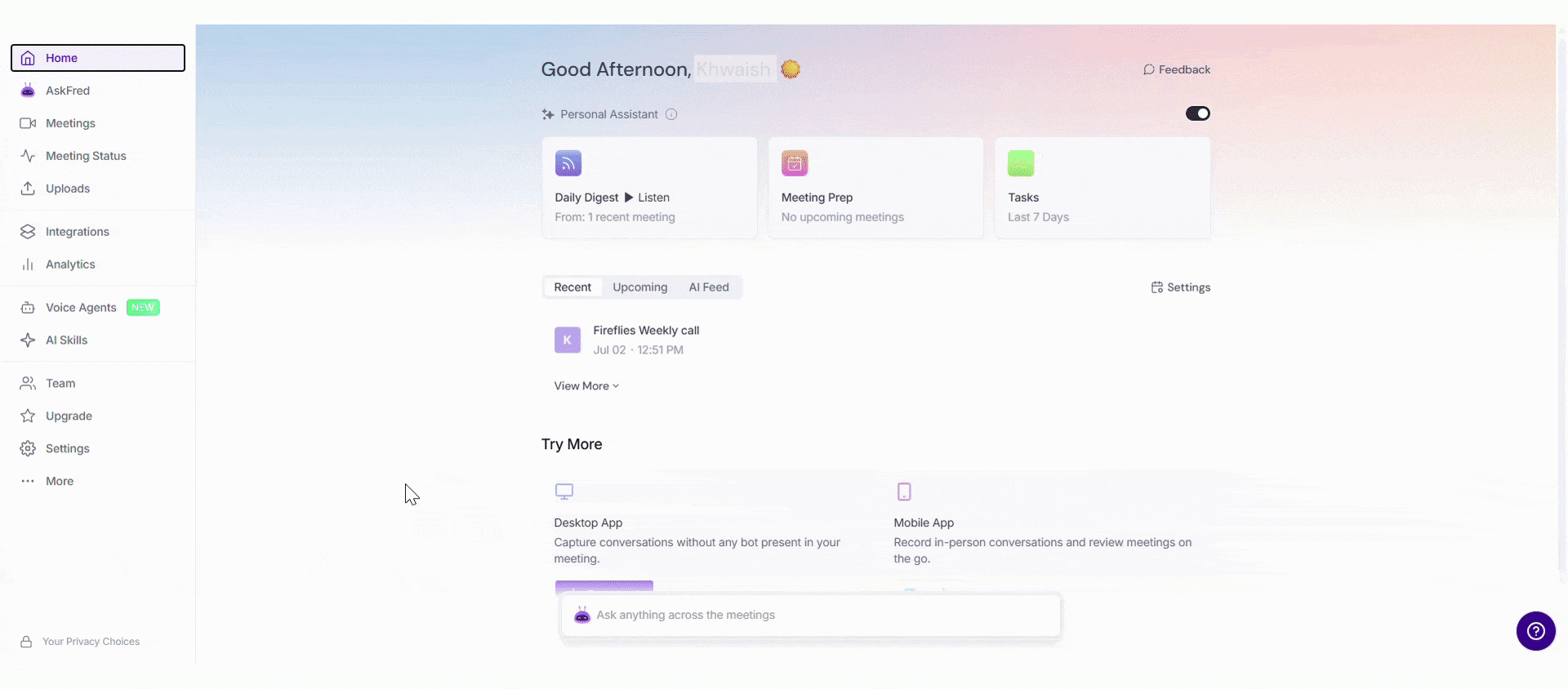Select the Uploads icon in sidebar
The width and height of the screenshot is (1568, 689).
click(x=28, y=189)
